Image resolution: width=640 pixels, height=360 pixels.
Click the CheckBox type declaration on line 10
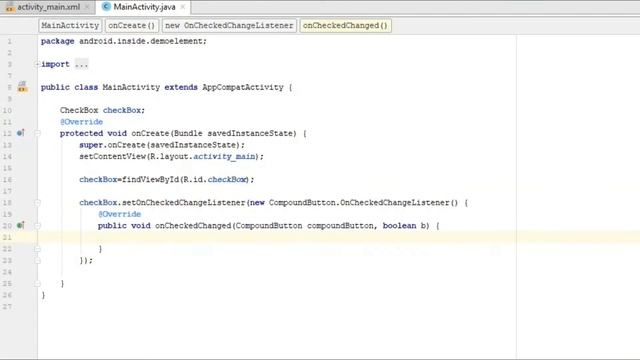(x=79, y=110)
